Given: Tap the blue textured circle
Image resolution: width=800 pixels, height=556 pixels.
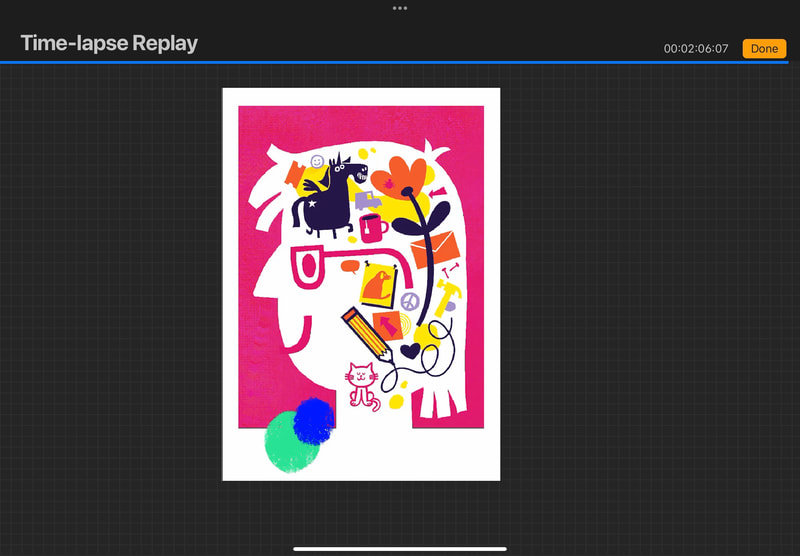Looking at the screenshot, I should tap(314, 420).
